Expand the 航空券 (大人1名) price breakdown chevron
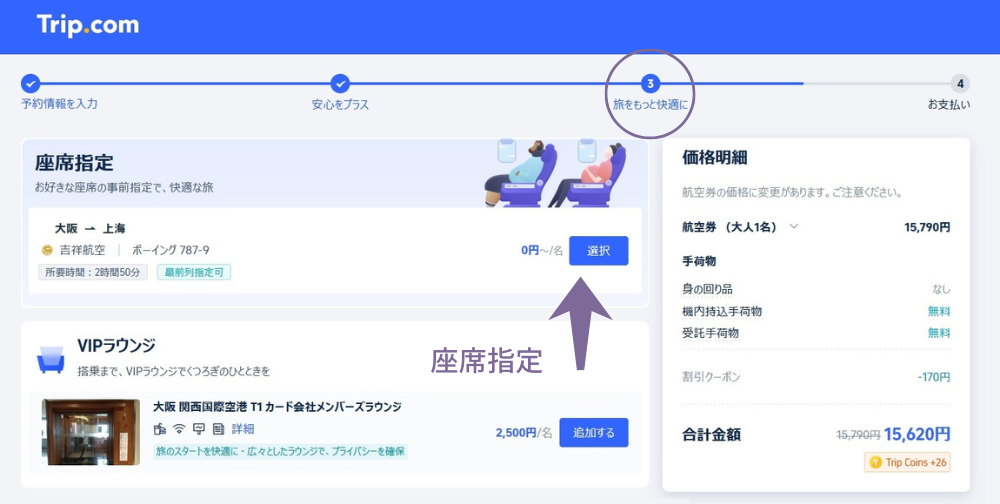Image resolution: width=1000 pixels, height=504 pixels. click(794, 227)
